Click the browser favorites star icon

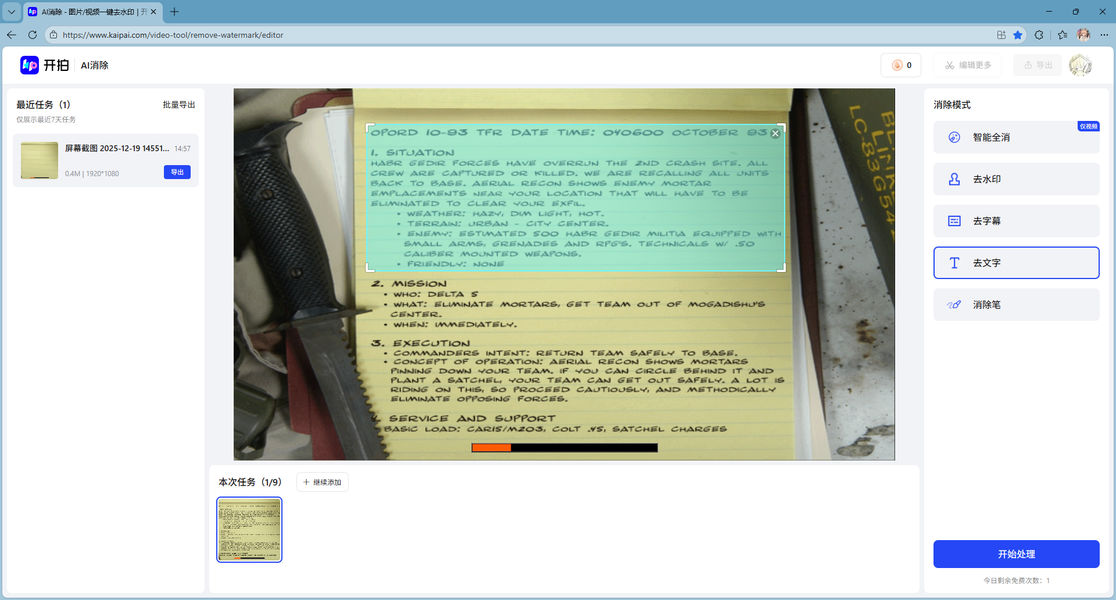point(1017,34)
